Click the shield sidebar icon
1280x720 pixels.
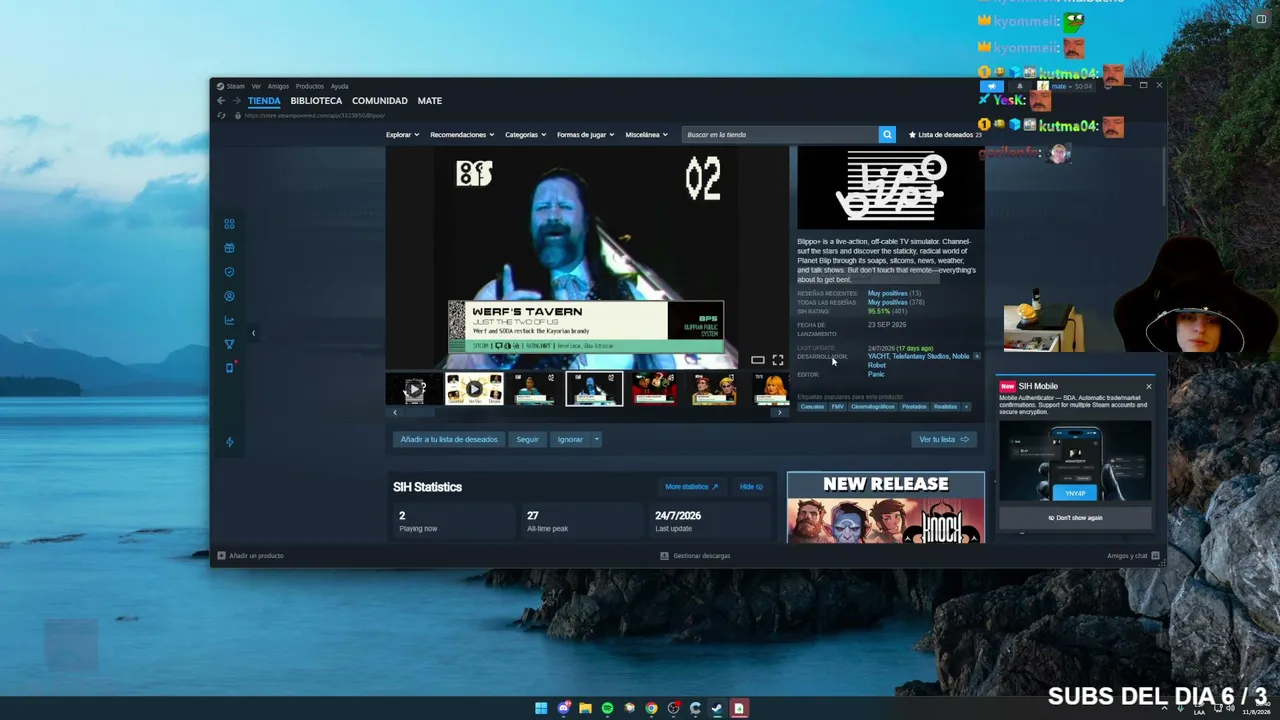[x=229, y=272]
